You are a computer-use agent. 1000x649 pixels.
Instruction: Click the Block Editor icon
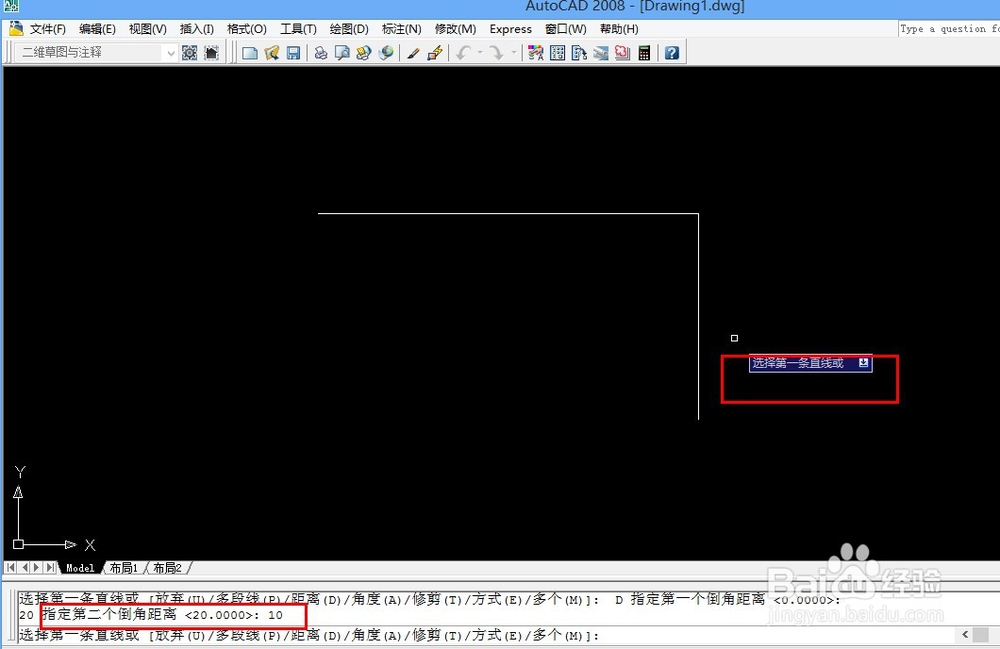click(x=436, y=53)
